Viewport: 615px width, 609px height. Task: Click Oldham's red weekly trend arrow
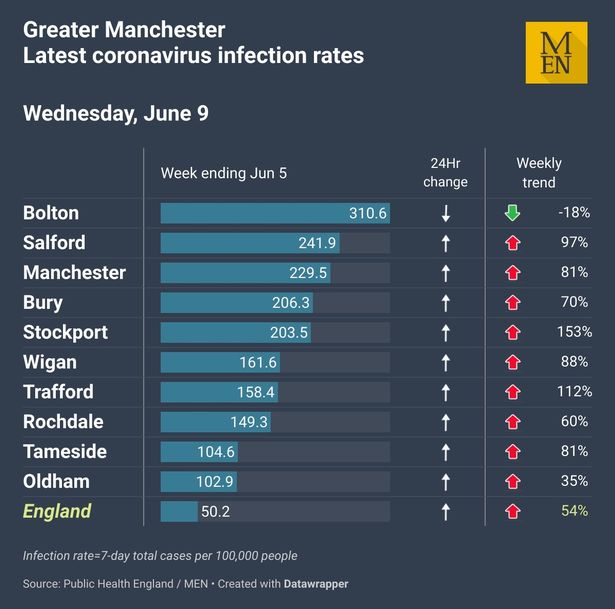pyautogui.click(x=513, y=481)
